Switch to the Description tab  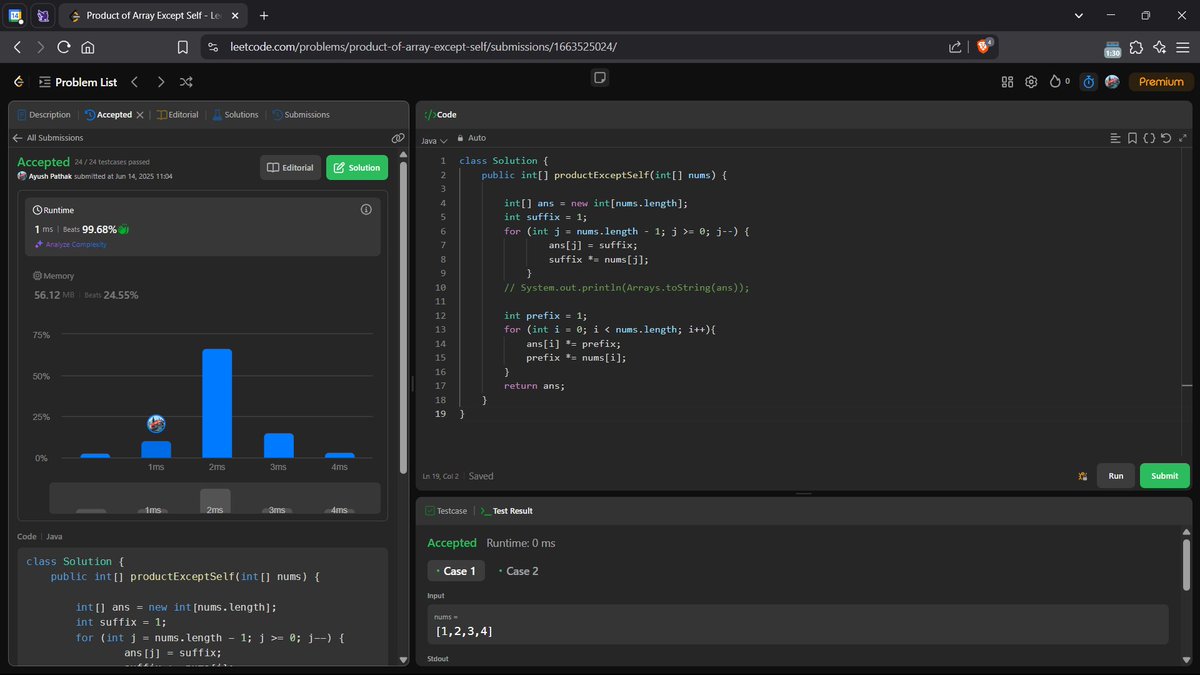click(44, 115)
